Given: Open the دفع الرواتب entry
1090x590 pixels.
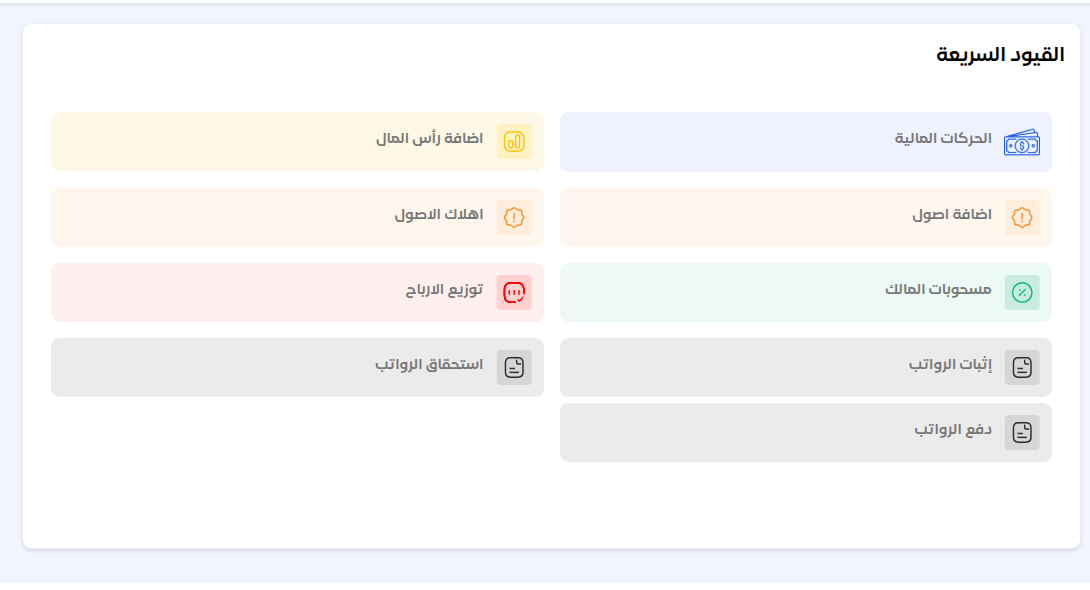Looking at the screenshot, I should pos(952,430).
